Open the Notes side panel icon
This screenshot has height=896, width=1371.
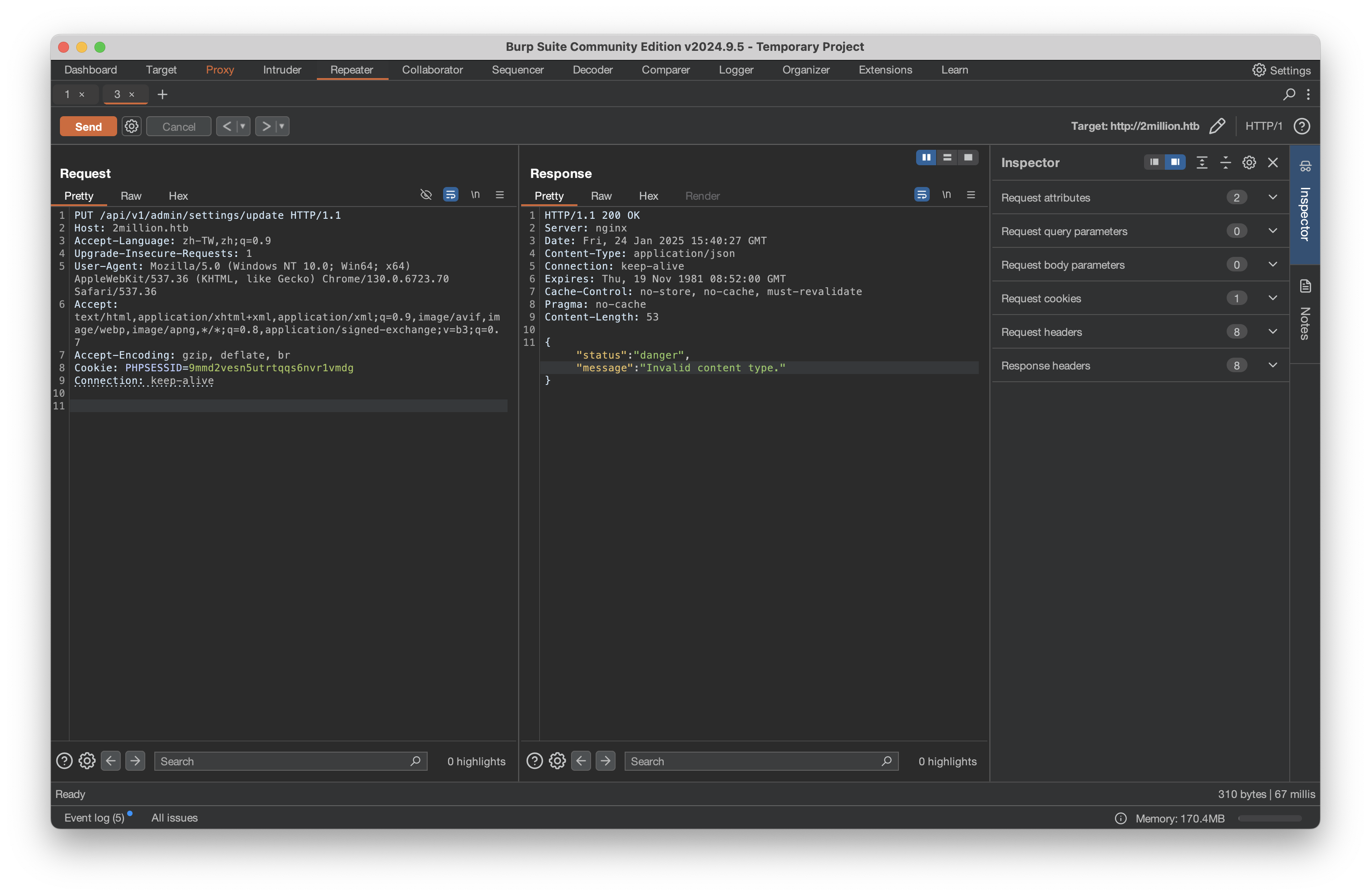(x=1305, y=286)
